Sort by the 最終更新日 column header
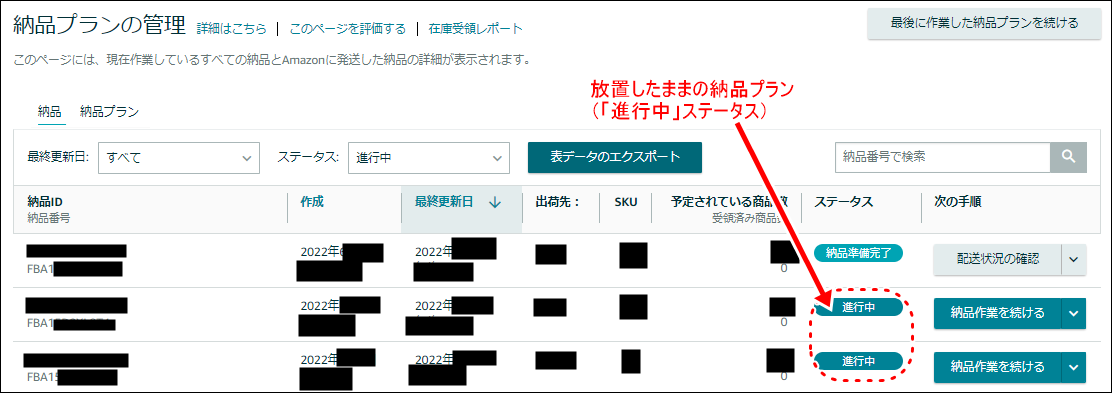Image resolution: width=1112 pixels, height=393 pixels. tap(444, 201)
